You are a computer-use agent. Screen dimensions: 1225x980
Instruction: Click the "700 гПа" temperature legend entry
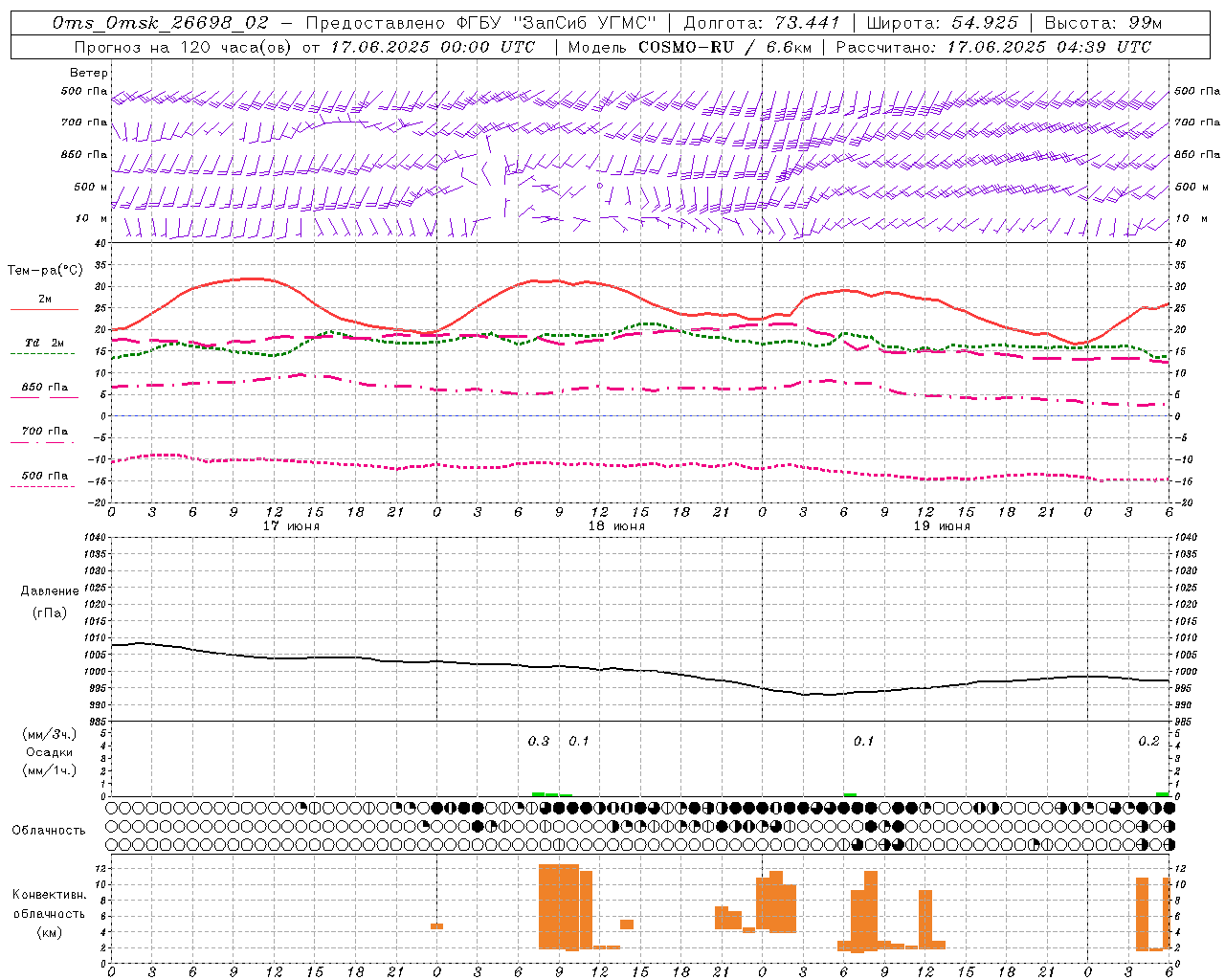coord(45,432)
